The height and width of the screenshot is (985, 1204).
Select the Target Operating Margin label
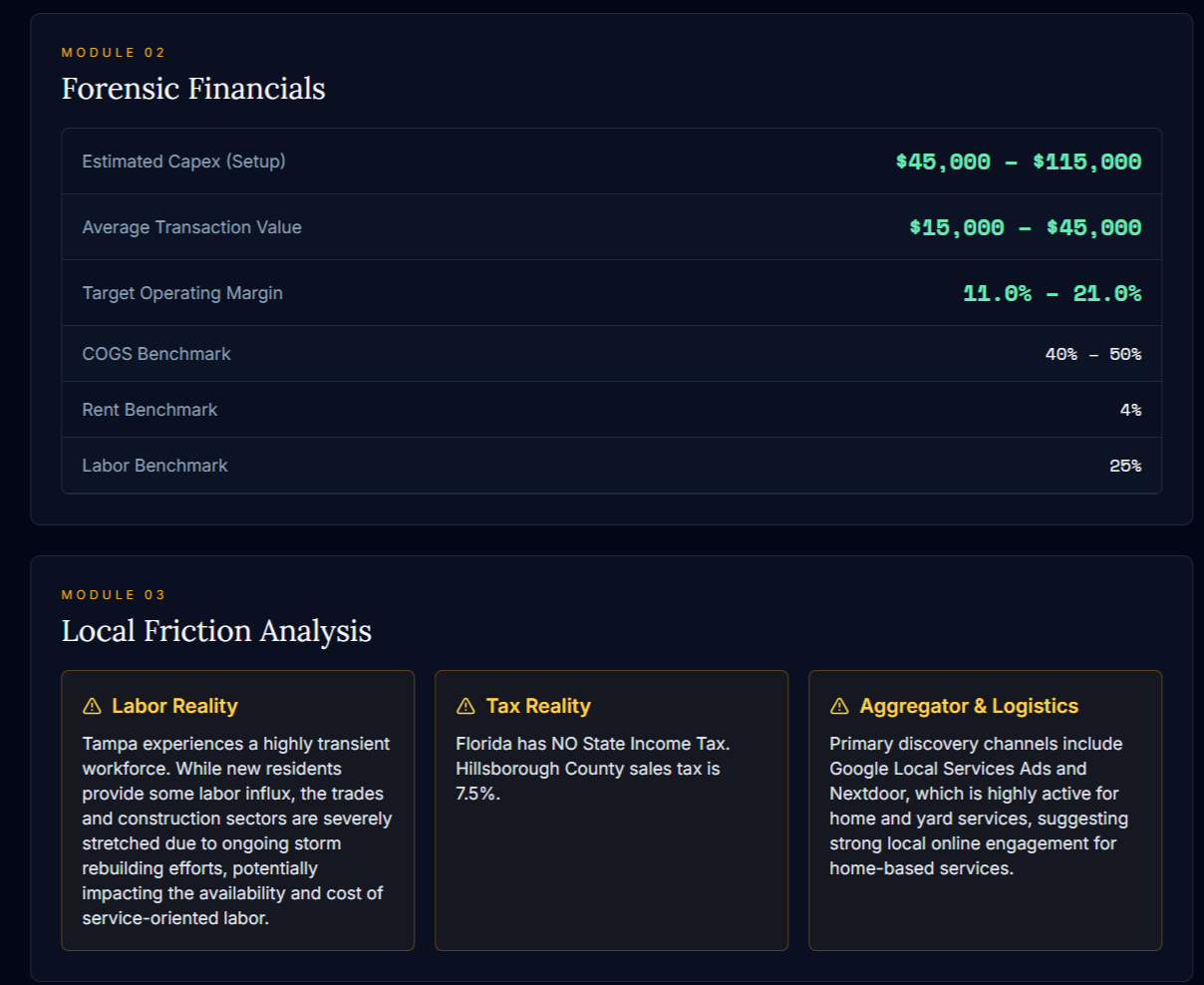[x=182, y=293]
